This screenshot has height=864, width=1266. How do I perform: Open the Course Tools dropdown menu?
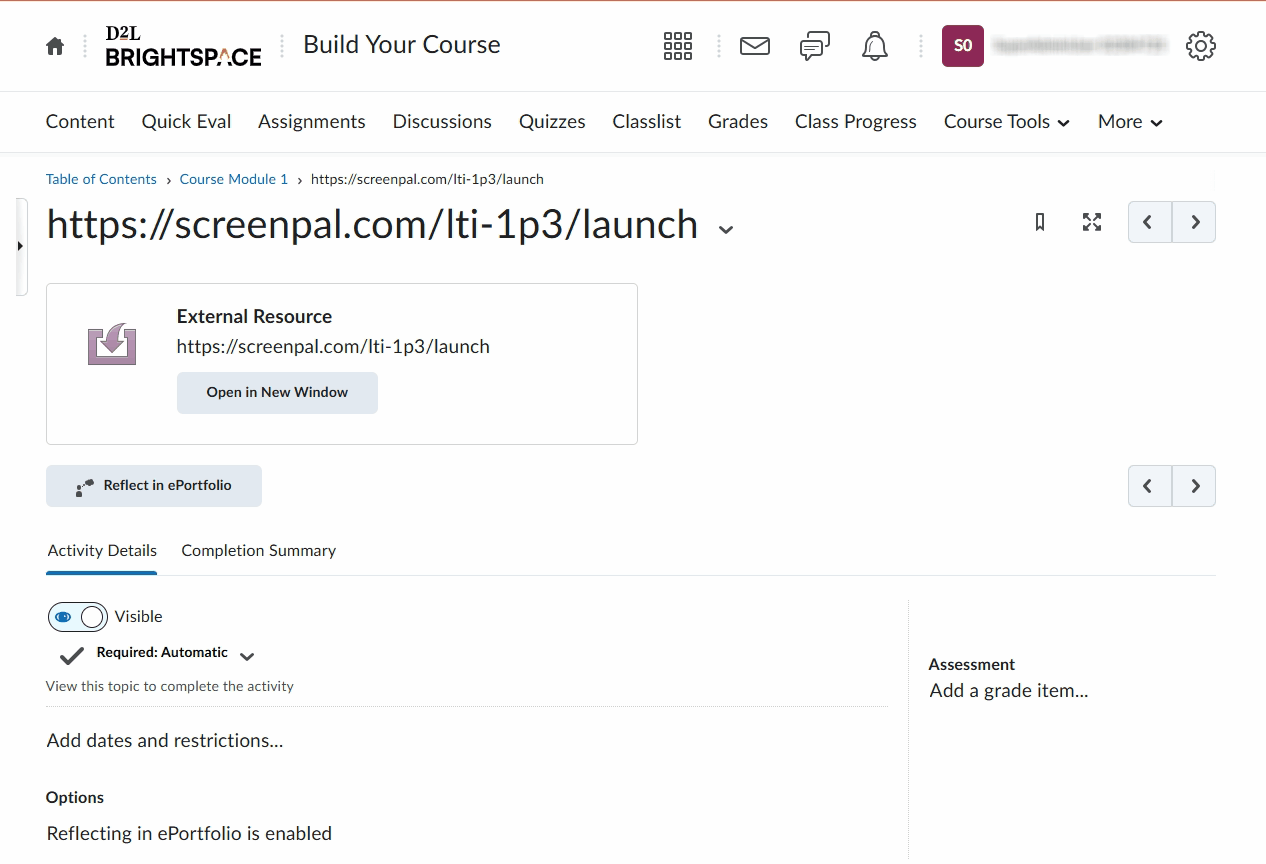(1006, 122)
